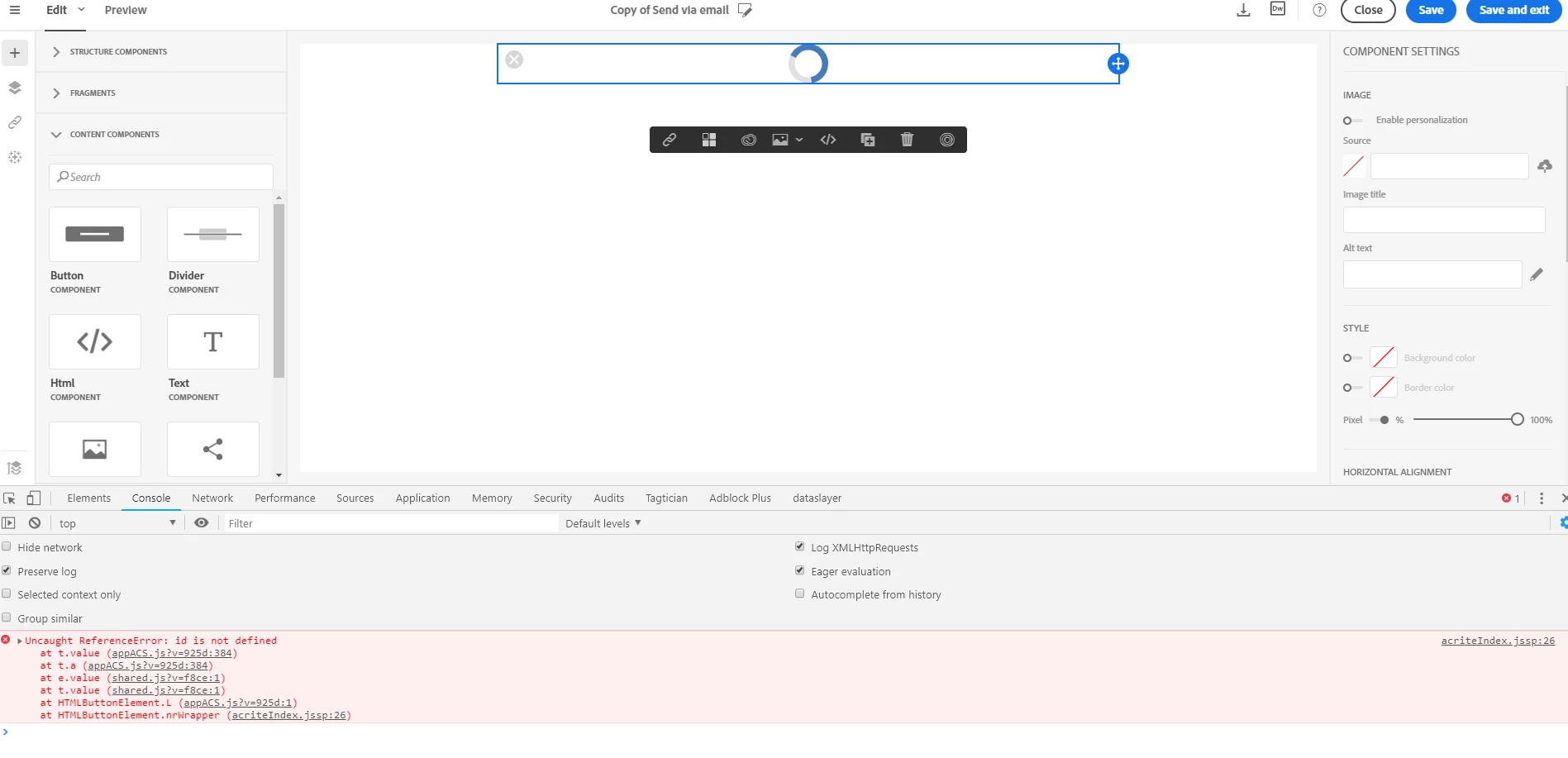The height and width of the screenshot is (758, 1568).
Task: Open the image options dropdown arrow in toolbar
Action: (x=799, y=141)
